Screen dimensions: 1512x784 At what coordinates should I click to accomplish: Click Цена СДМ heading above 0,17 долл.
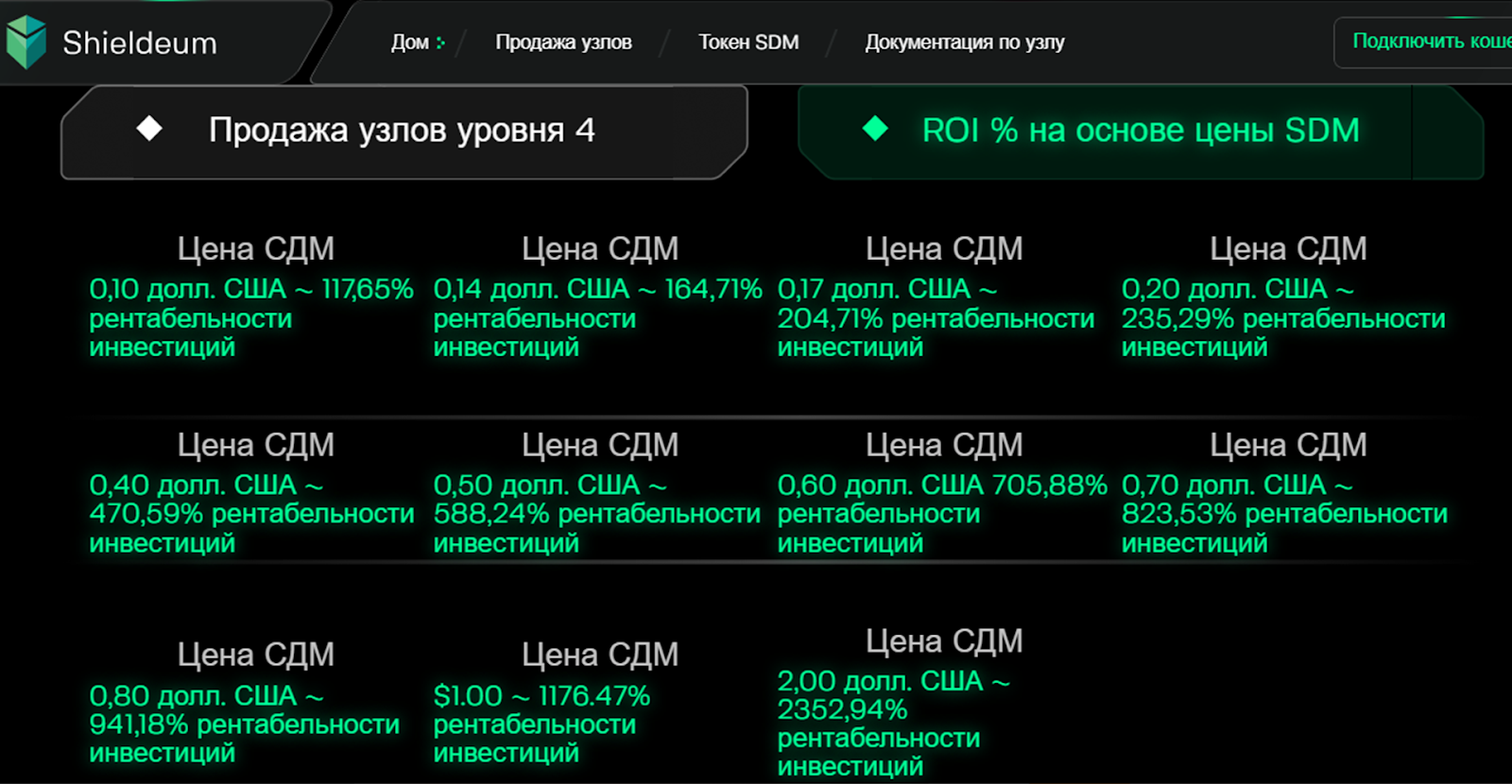coord(944,249)
